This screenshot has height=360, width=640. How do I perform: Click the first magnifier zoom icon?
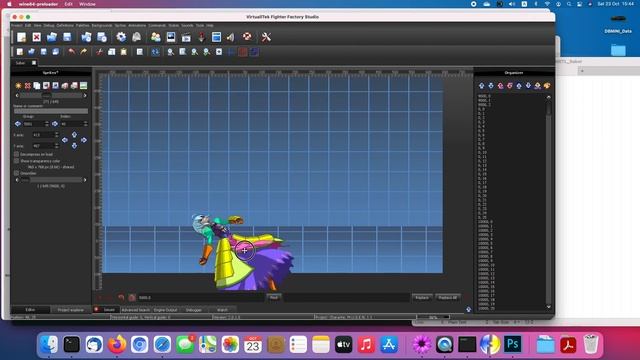(x=171, y=52)
